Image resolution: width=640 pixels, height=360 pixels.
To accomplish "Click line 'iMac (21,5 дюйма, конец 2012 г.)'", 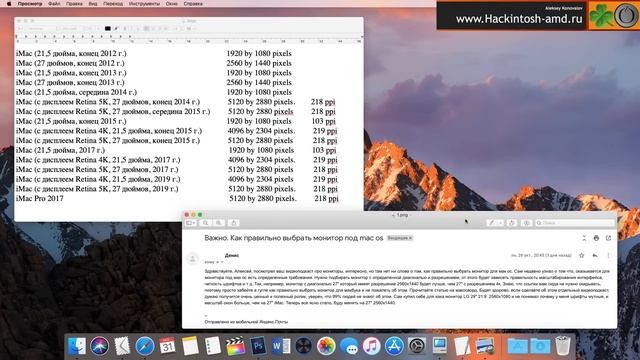I will pos(71,53).
